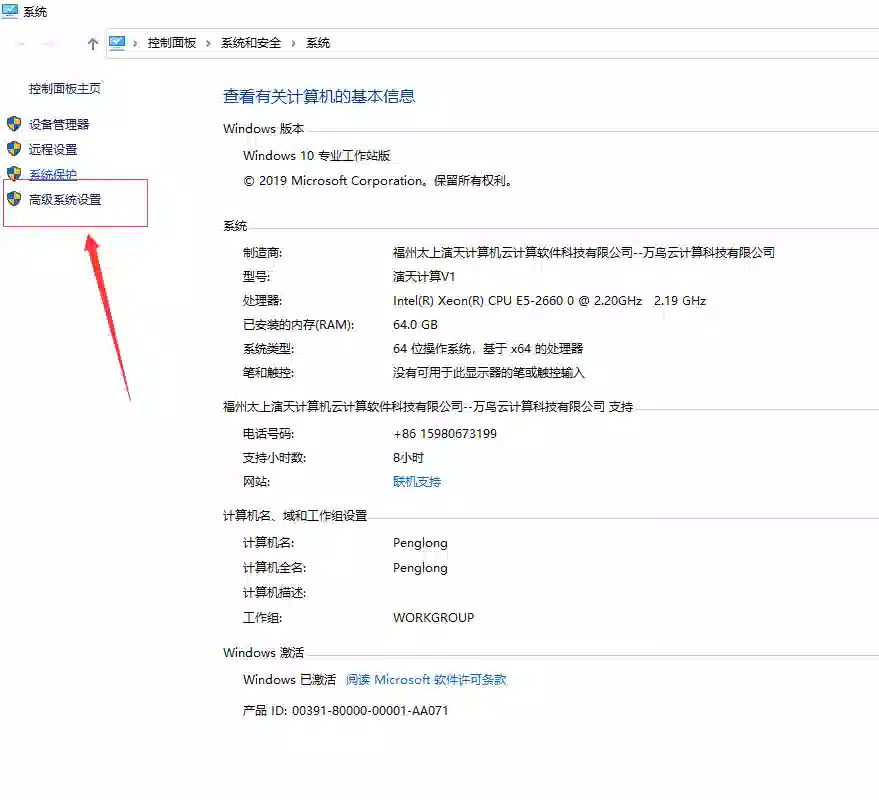Click the computer icon in the address bar
This screenshot has height=800, width=879.
click(x=117, y=43)
